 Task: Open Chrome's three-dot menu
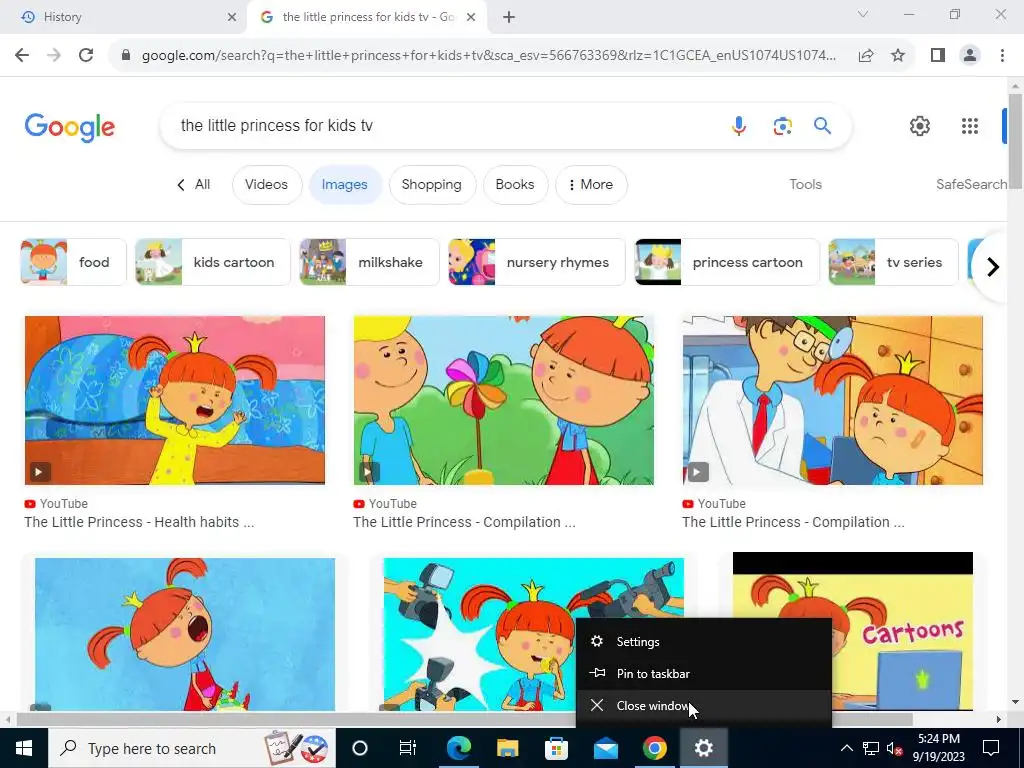[x=1002, y=55]
